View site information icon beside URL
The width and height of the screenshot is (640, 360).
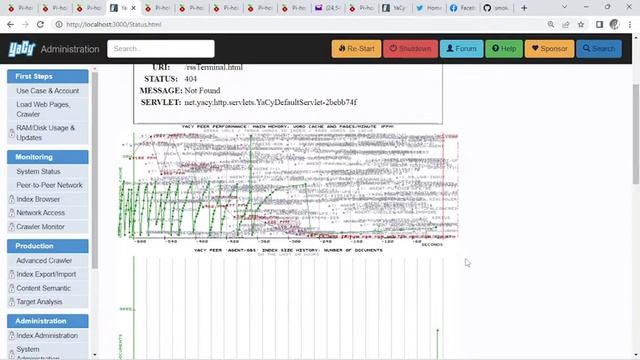tap(59, 24)
